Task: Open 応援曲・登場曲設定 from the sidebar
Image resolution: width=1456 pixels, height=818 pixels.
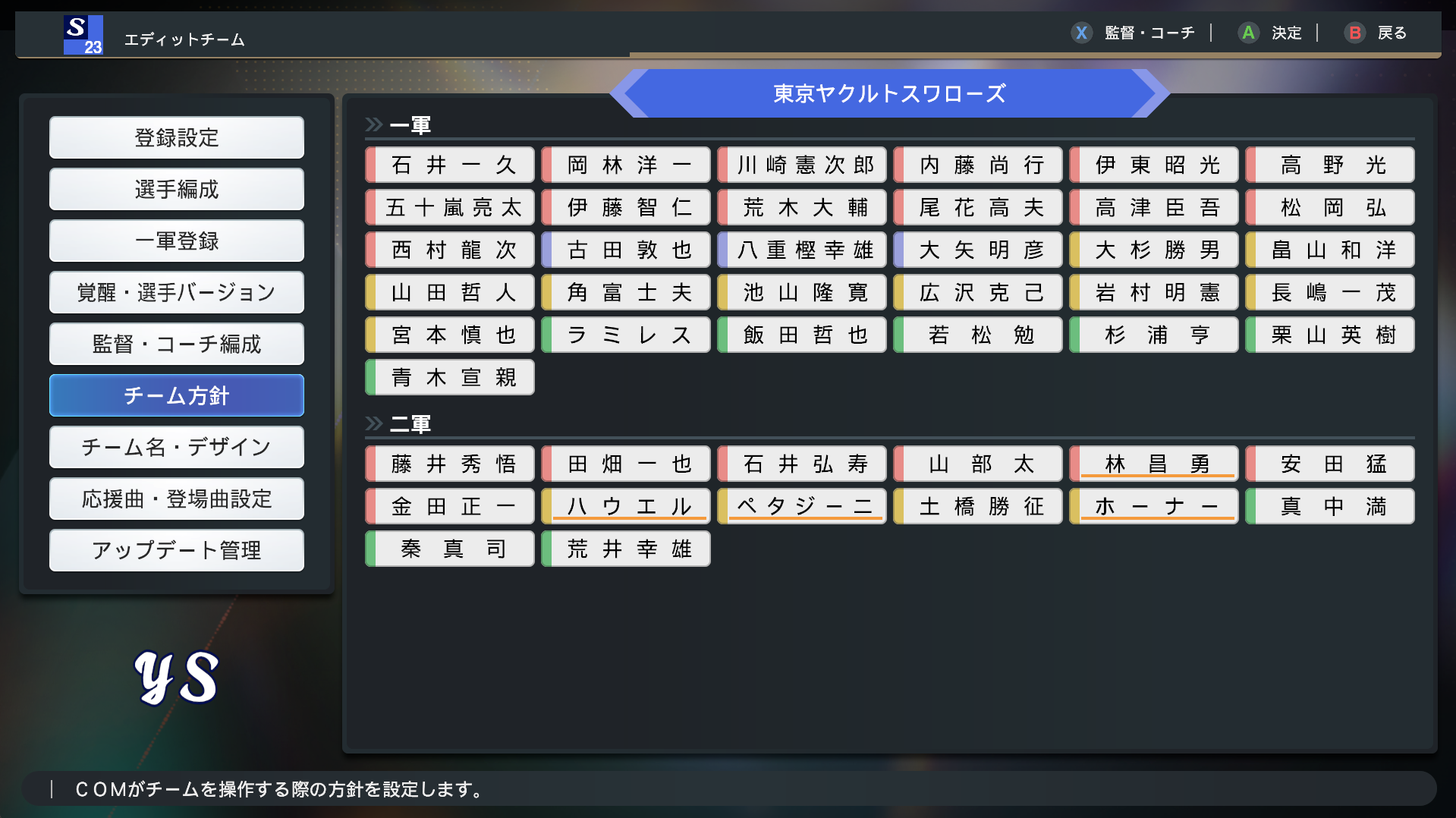Action: pyautogui.click(x=177, y=499)
